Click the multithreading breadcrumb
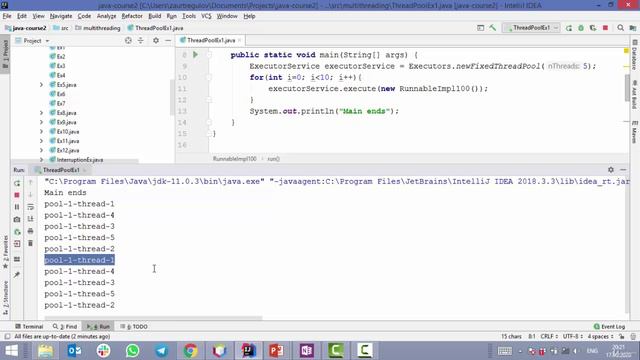 98,28
